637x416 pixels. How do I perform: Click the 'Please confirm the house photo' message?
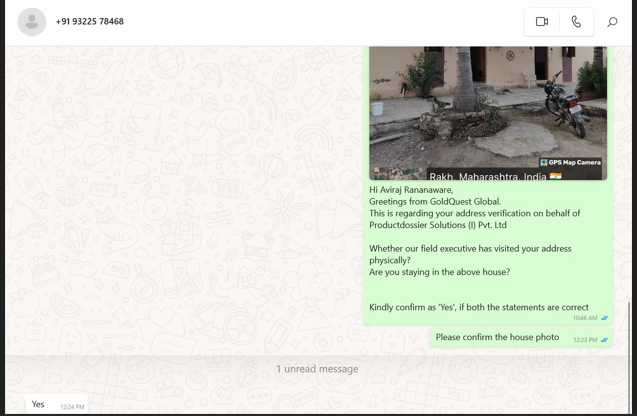497,337
